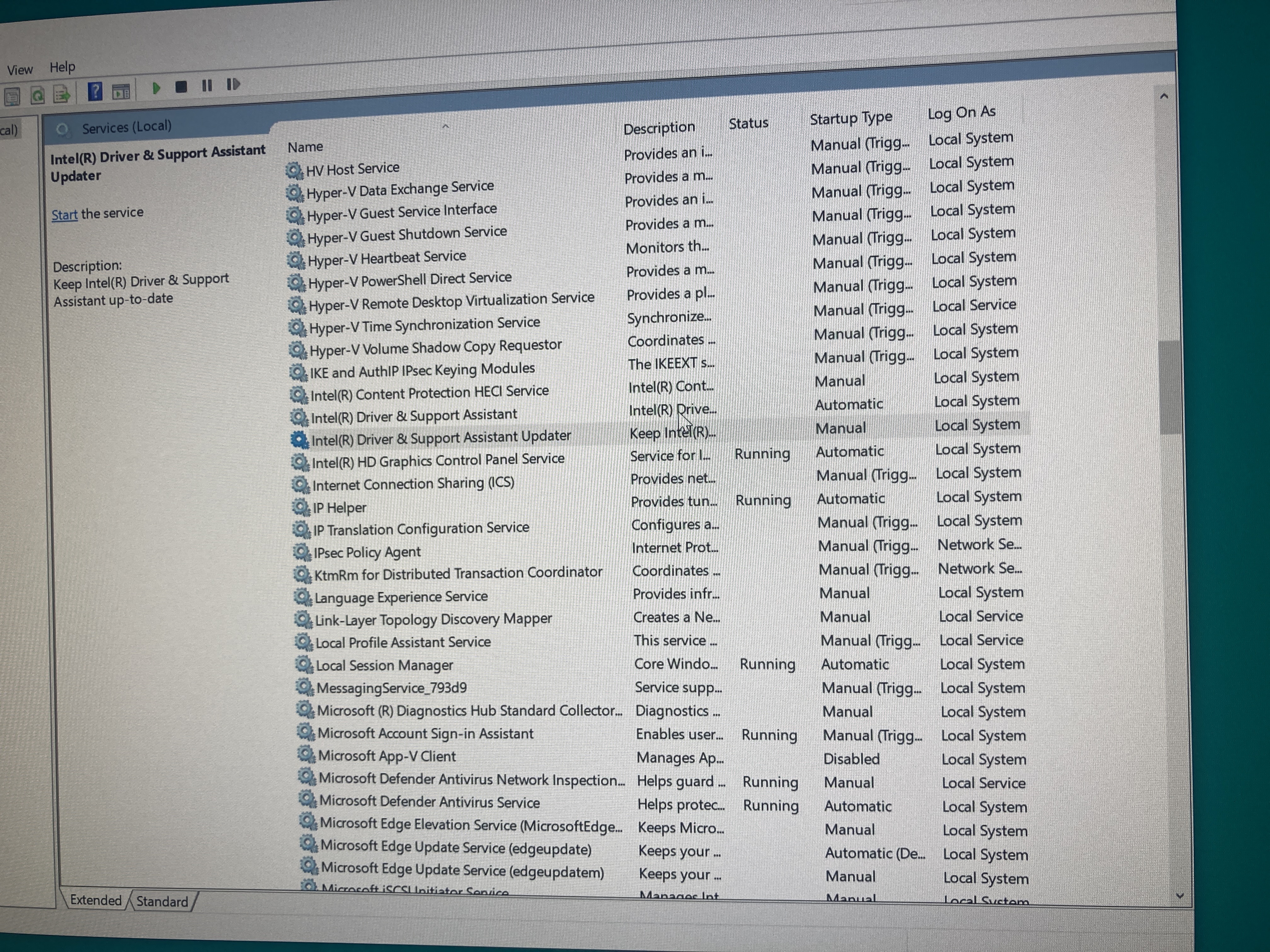Click the Refresh toolbar icon

point(37,95)
